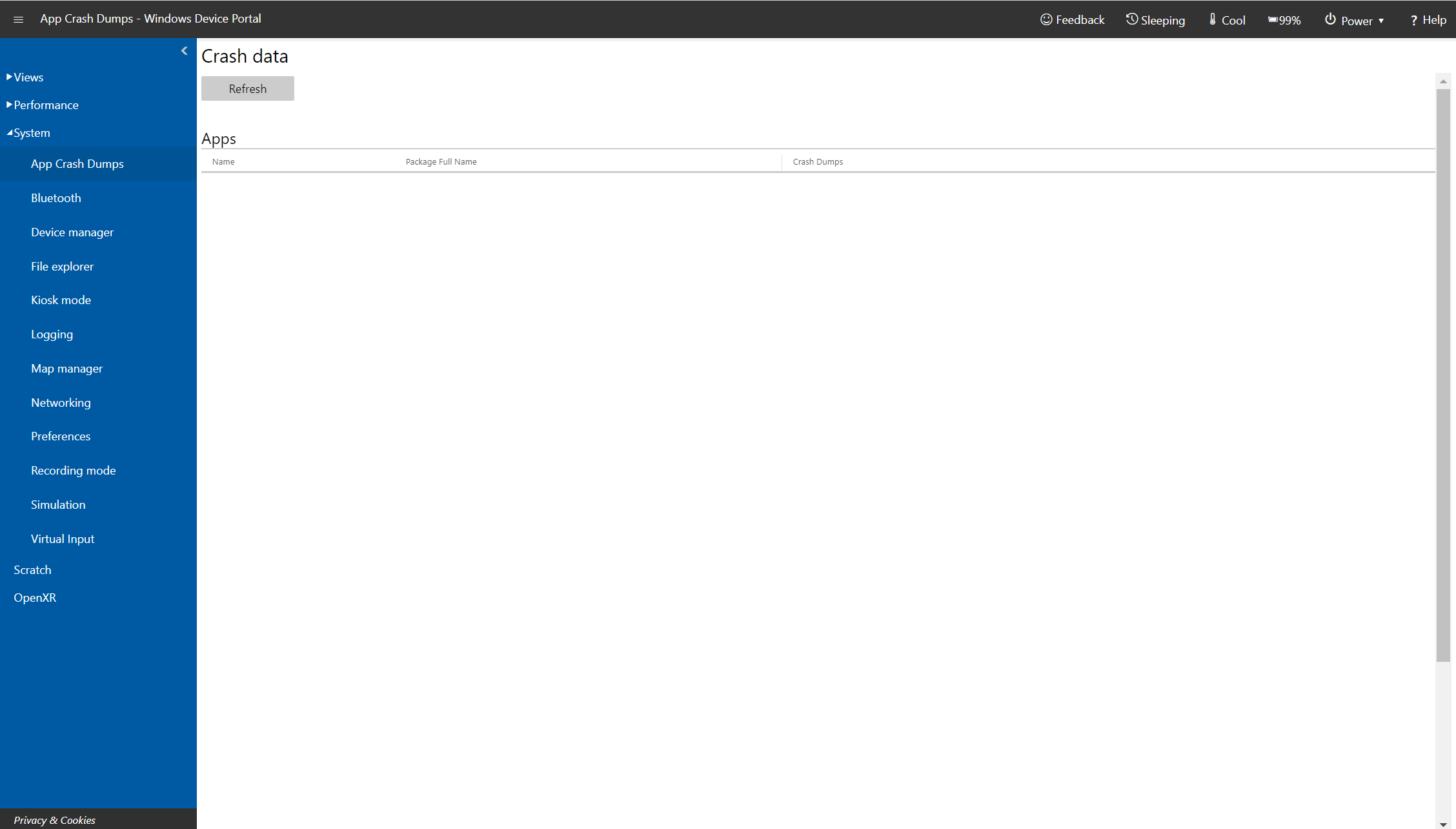Image resolution: width=1456 pixels, height=829 pixels.
Task: Select the App Crash Dumps menu item
Action: [x=77, y=163]
